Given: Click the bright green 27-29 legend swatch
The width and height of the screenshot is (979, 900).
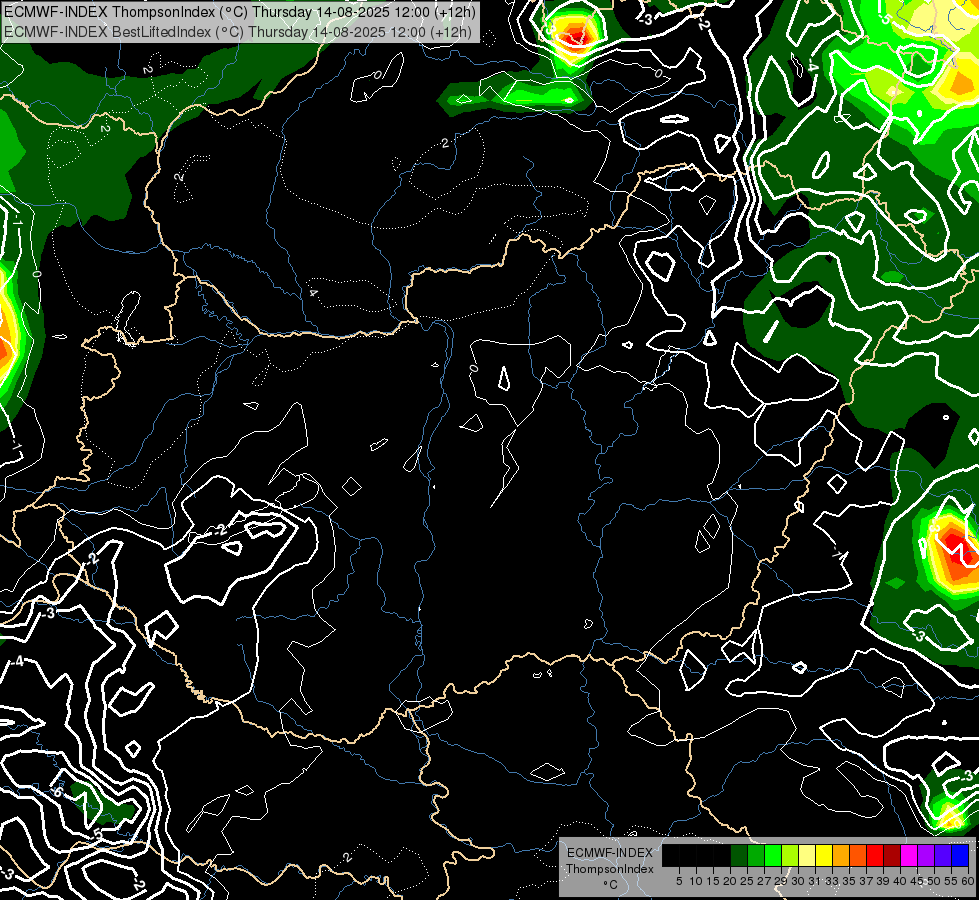Looking at the screenshot, I should click(773, 855).
